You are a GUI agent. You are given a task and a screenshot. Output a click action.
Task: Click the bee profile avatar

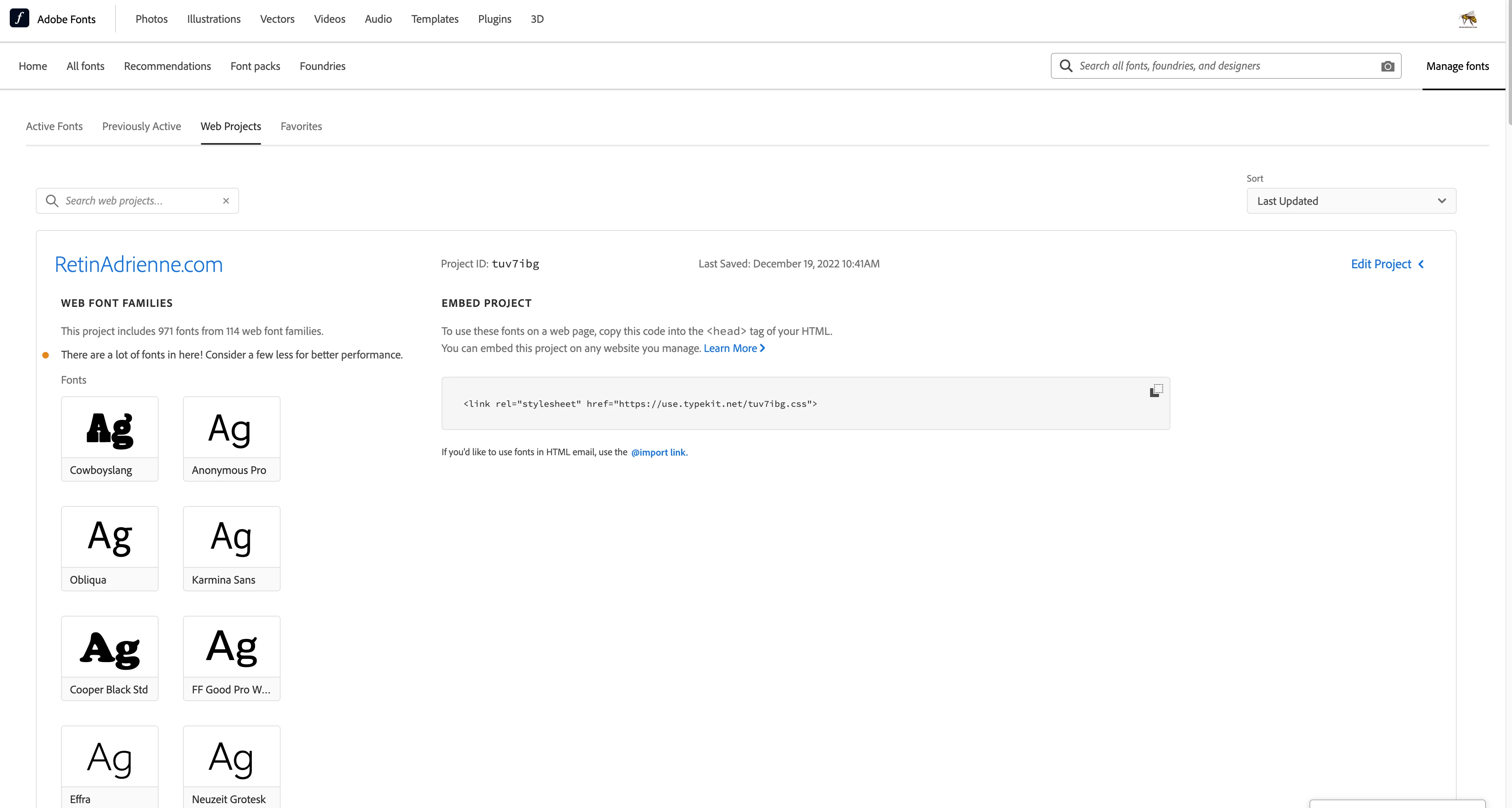(x=1468, y=19)
